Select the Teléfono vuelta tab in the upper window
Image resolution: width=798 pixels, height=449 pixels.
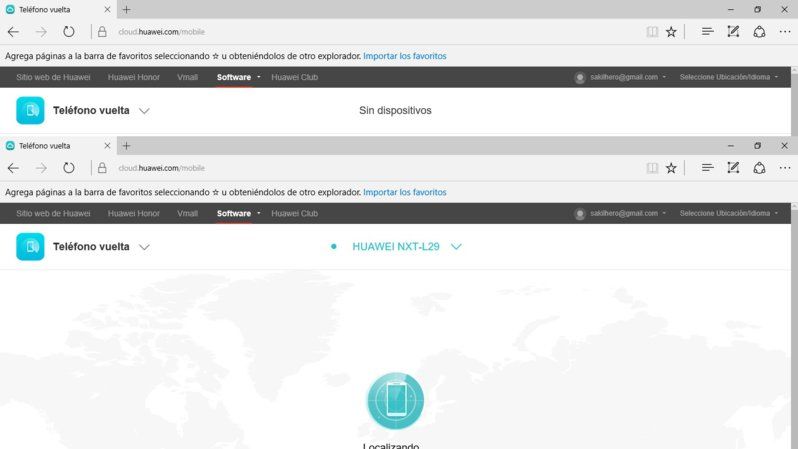pyautogui.click(x=58, y=9)
